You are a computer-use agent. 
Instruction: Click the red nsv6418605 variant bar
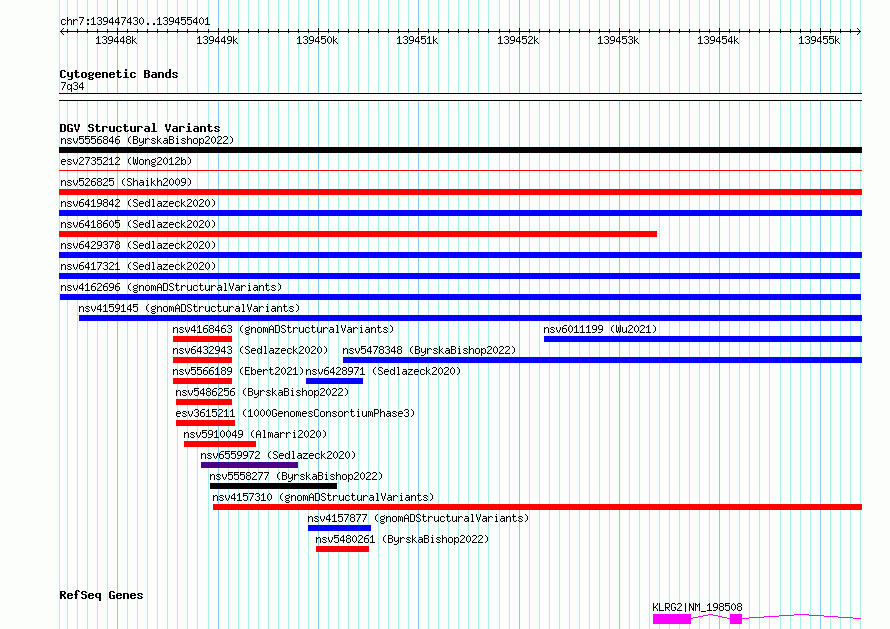[358, 234]
